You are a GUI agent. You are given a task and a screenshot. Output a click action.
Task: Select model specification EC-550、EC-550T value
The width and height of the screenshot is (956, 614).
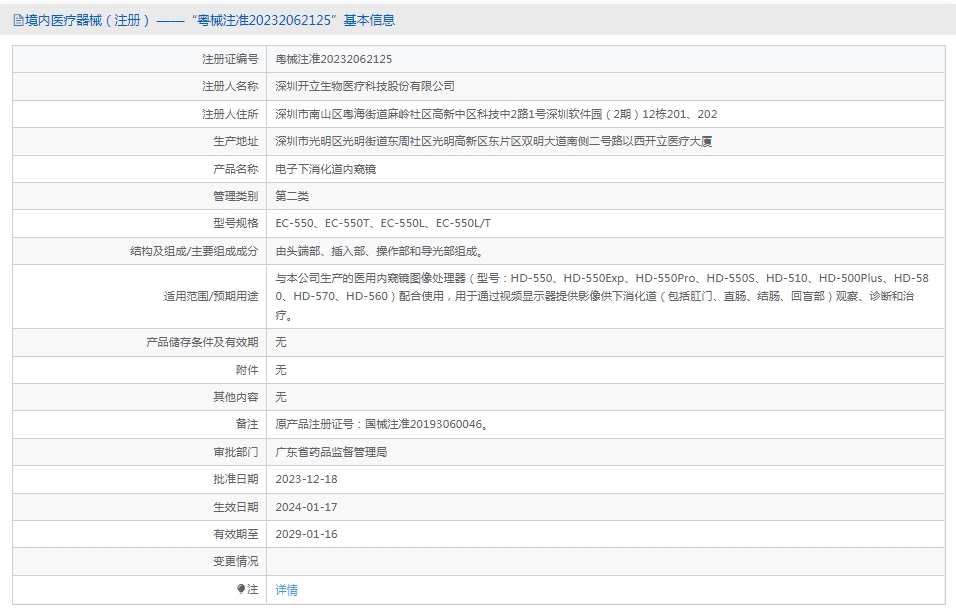(383, 223)
